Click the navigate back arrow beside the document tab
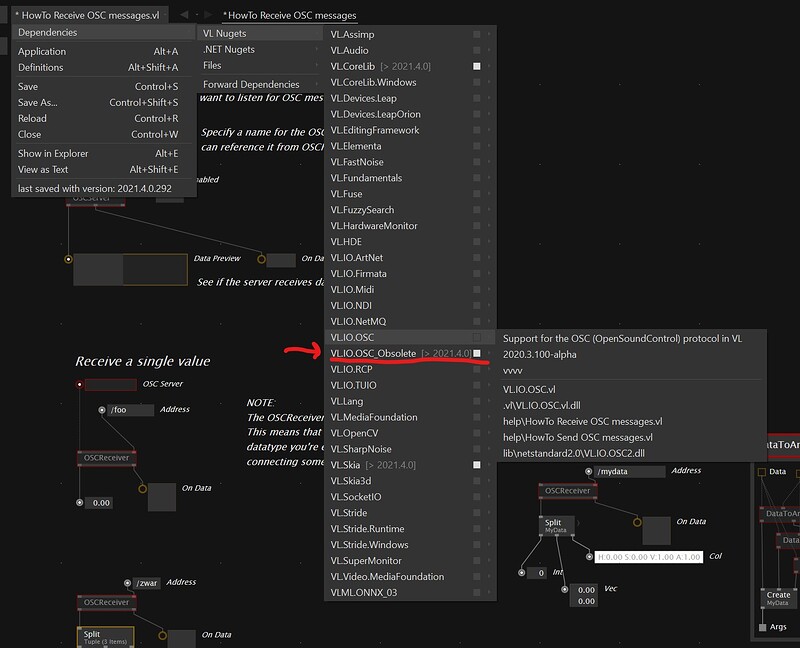This screenshot has width=800, height=648. pos(184,15)
